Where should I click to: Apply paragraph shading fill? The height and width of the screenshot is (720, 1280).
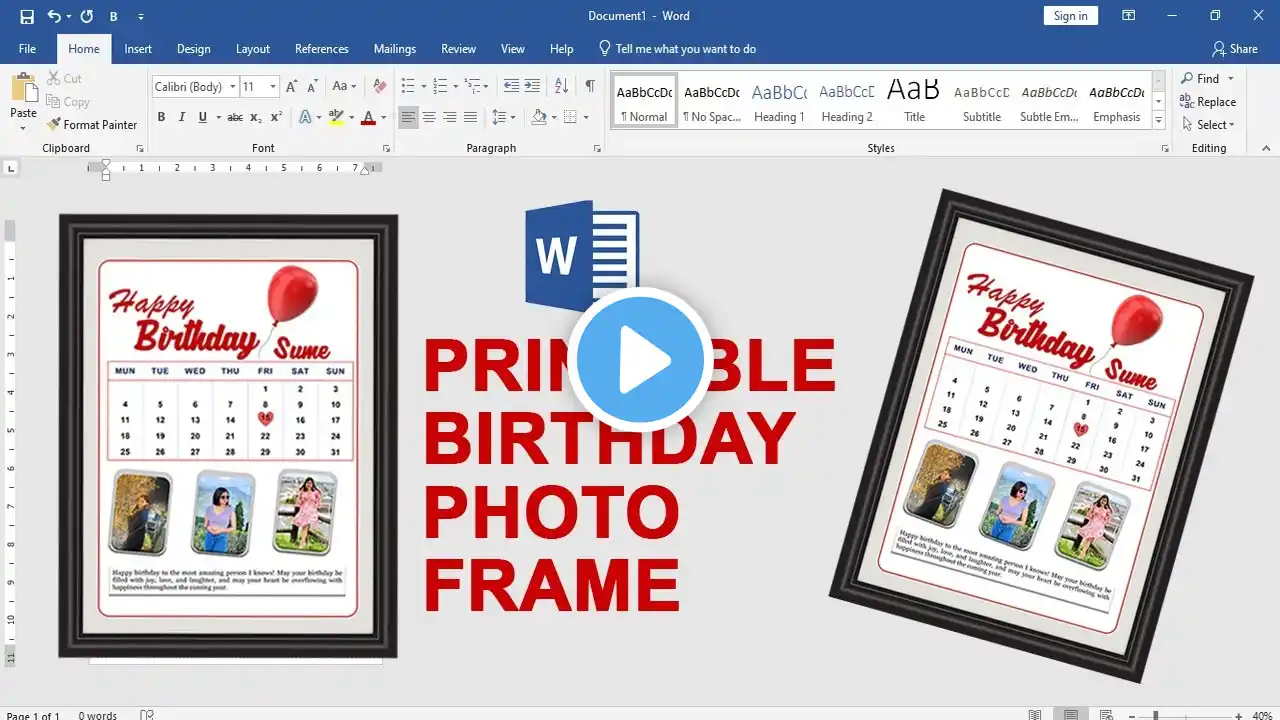point(539,118)
